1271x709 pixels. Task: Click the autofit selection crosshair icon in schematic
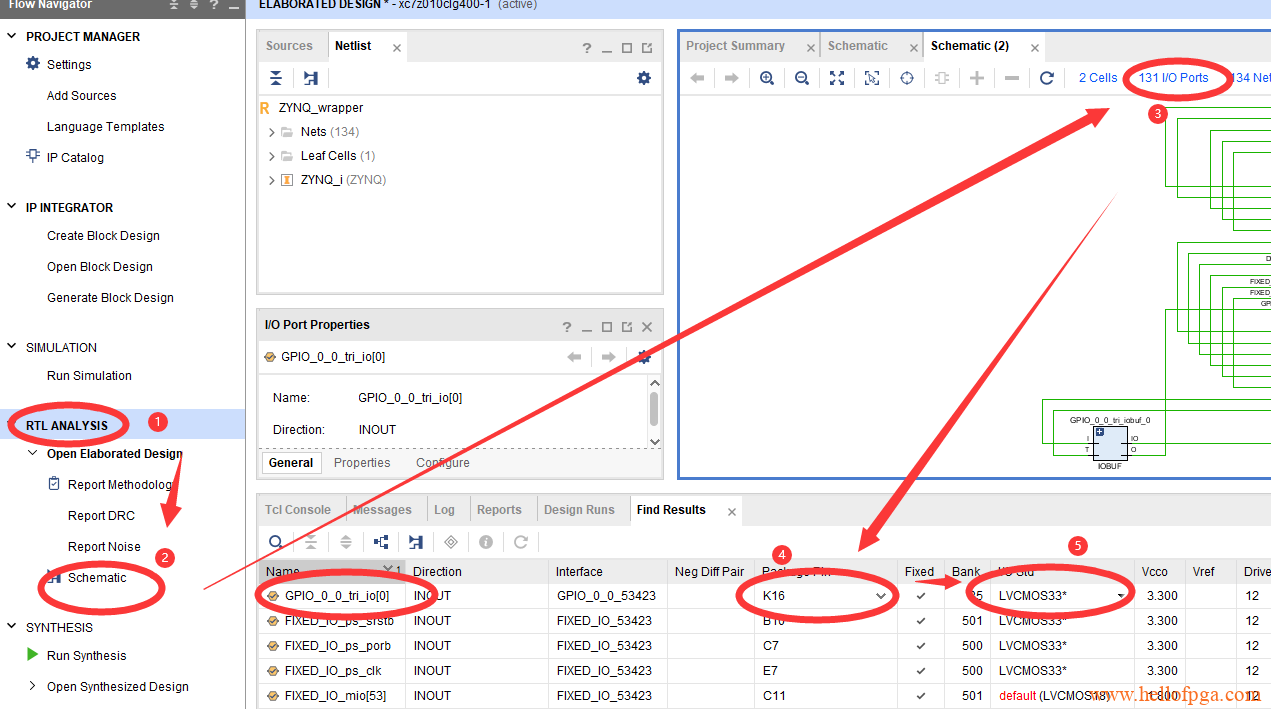coord(907,78)
